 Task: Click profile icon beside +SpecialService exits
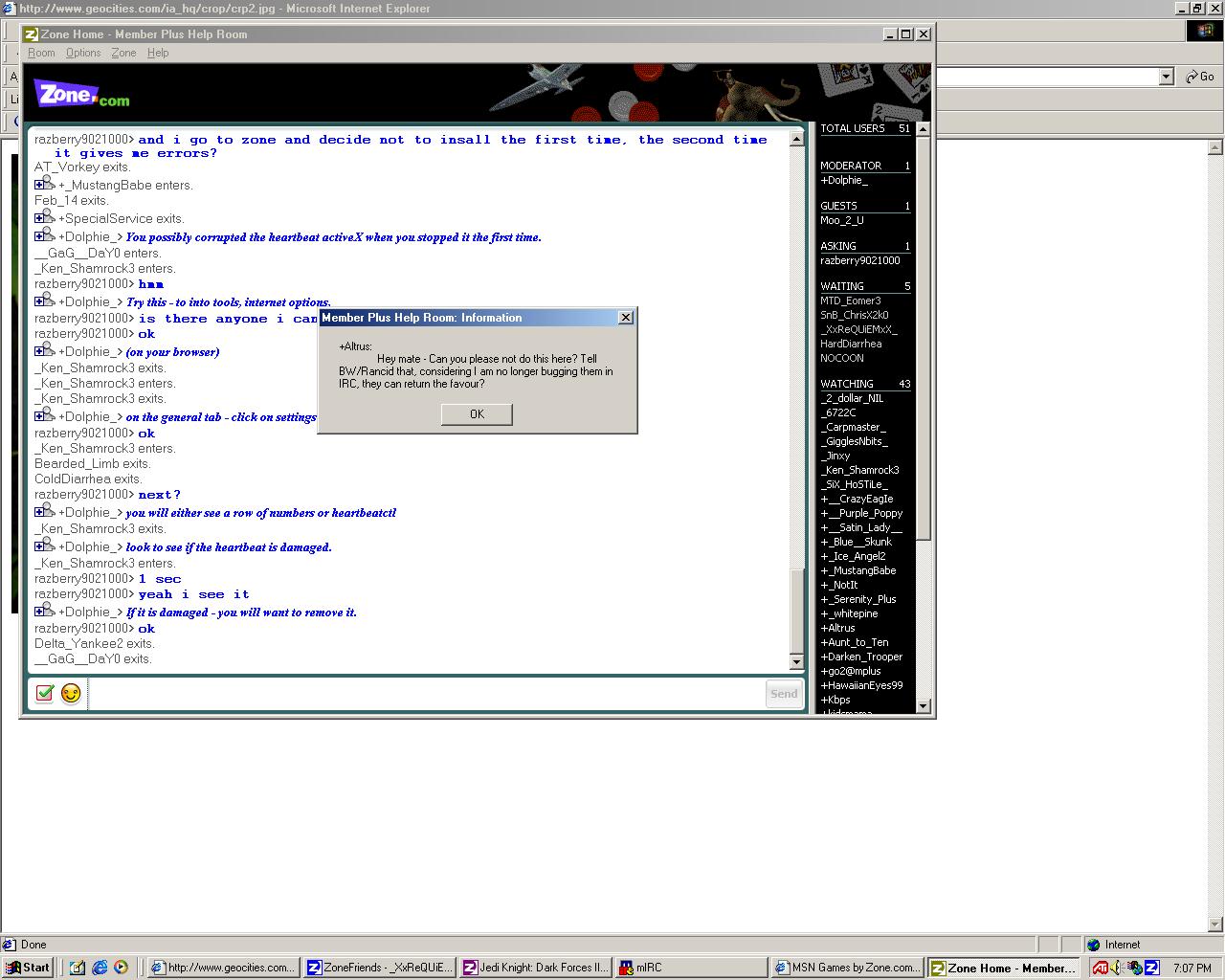point(45,217)
